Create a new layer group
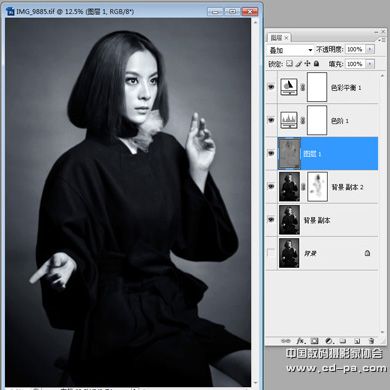390x390 pixels. point(343,341)
